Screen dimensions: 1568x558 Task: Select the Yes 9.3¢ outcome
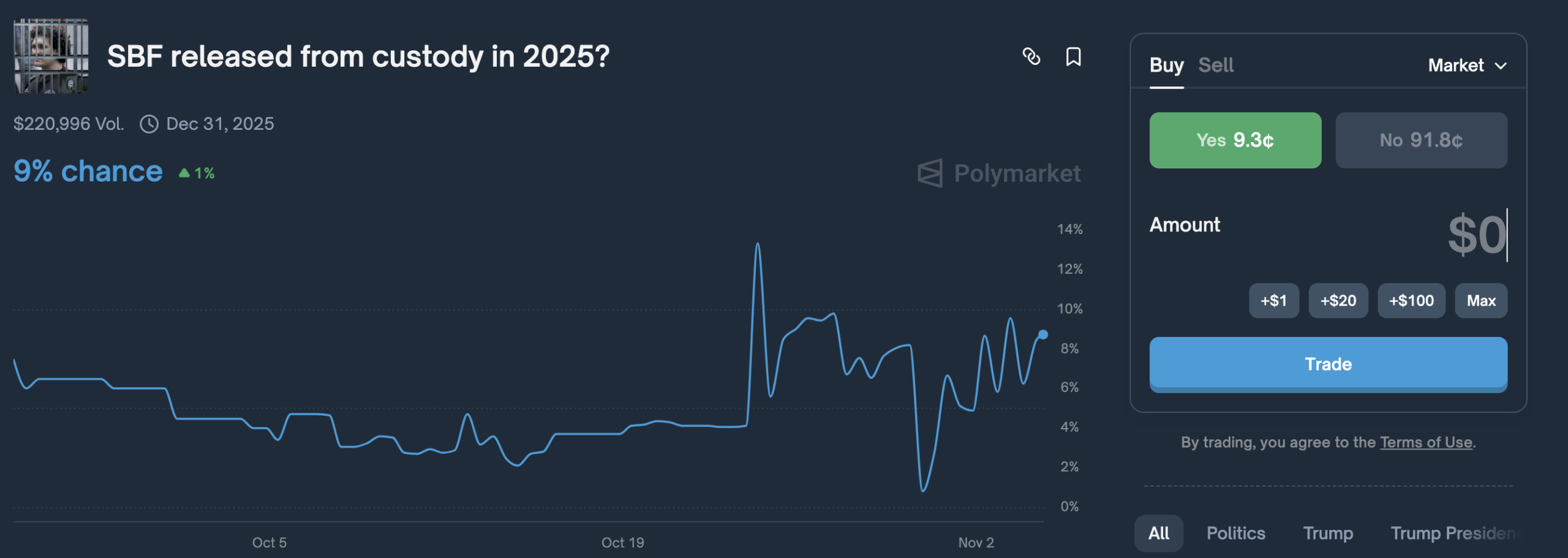coord(1235,140)
